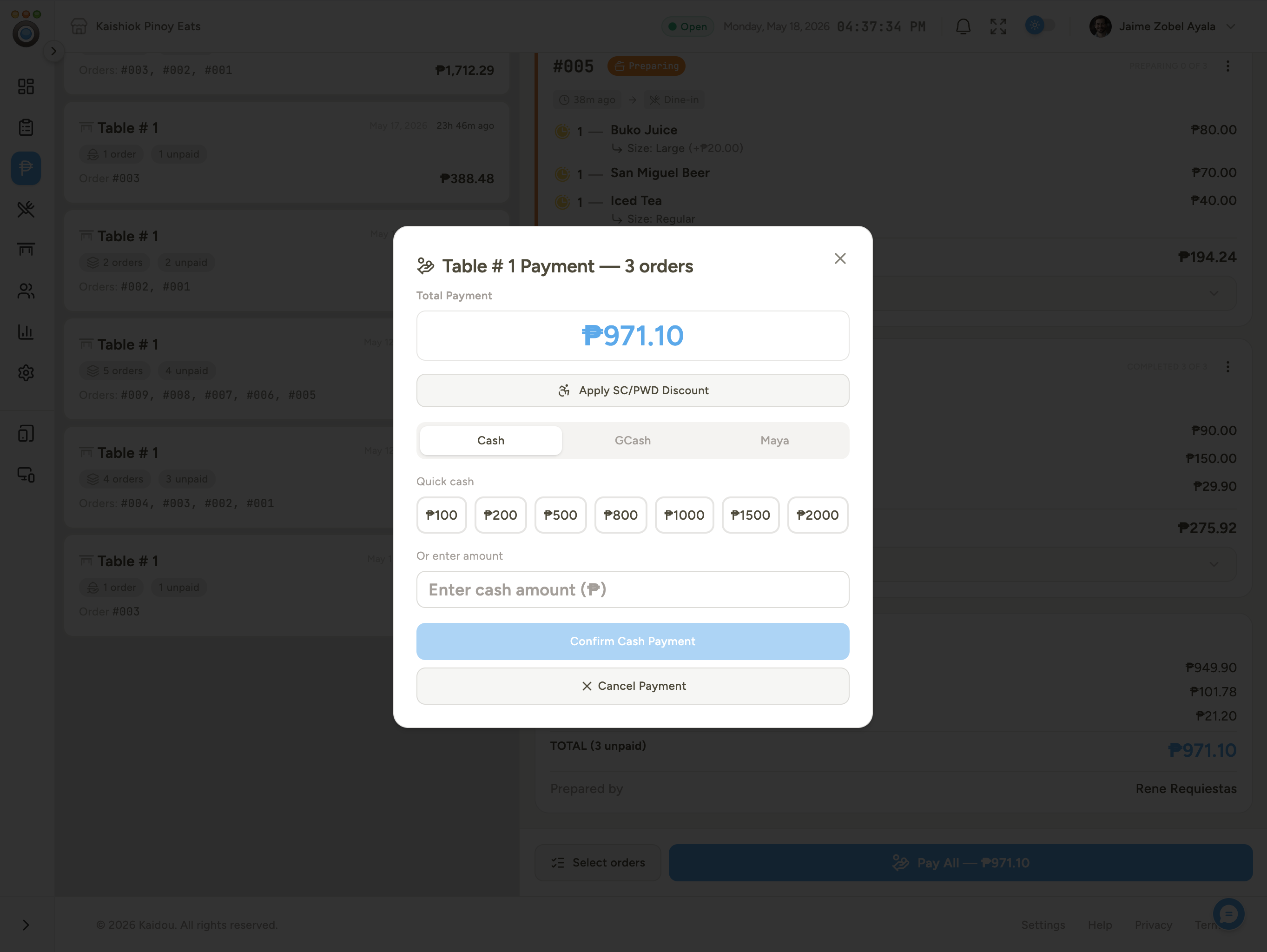This screenshot has height=952, width=1267.
Task: Choose ₱1000 quick cash
Action: [684, 515]
